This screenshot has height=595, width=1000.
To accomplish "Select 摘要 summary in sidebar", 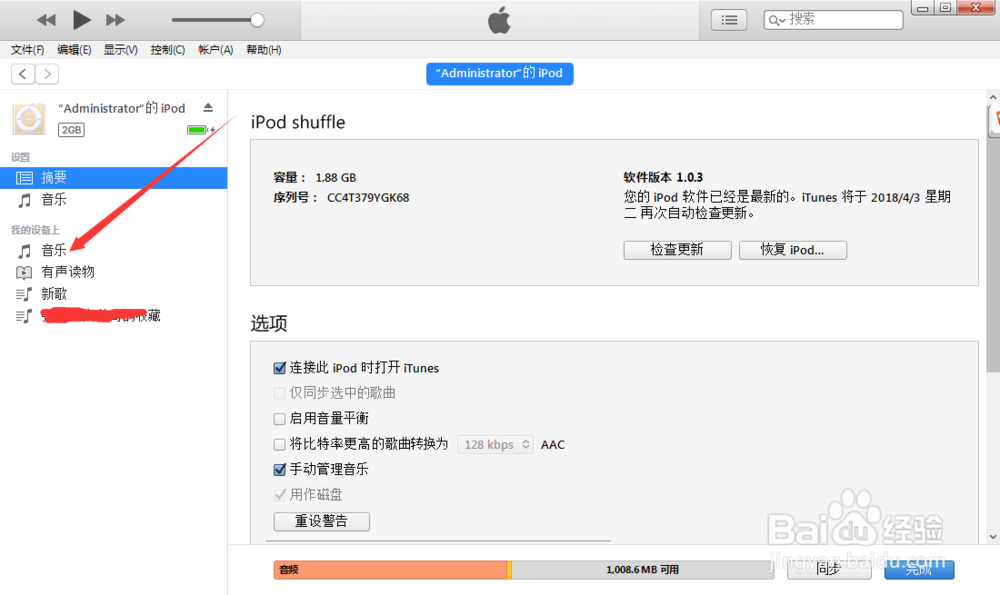I will [114, 178].
